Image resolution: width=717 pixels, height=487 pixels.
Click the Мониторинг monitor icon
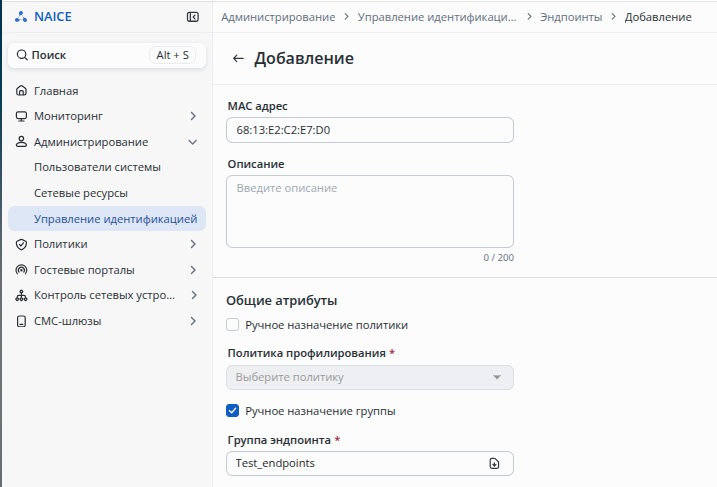(x=22, y=116)
